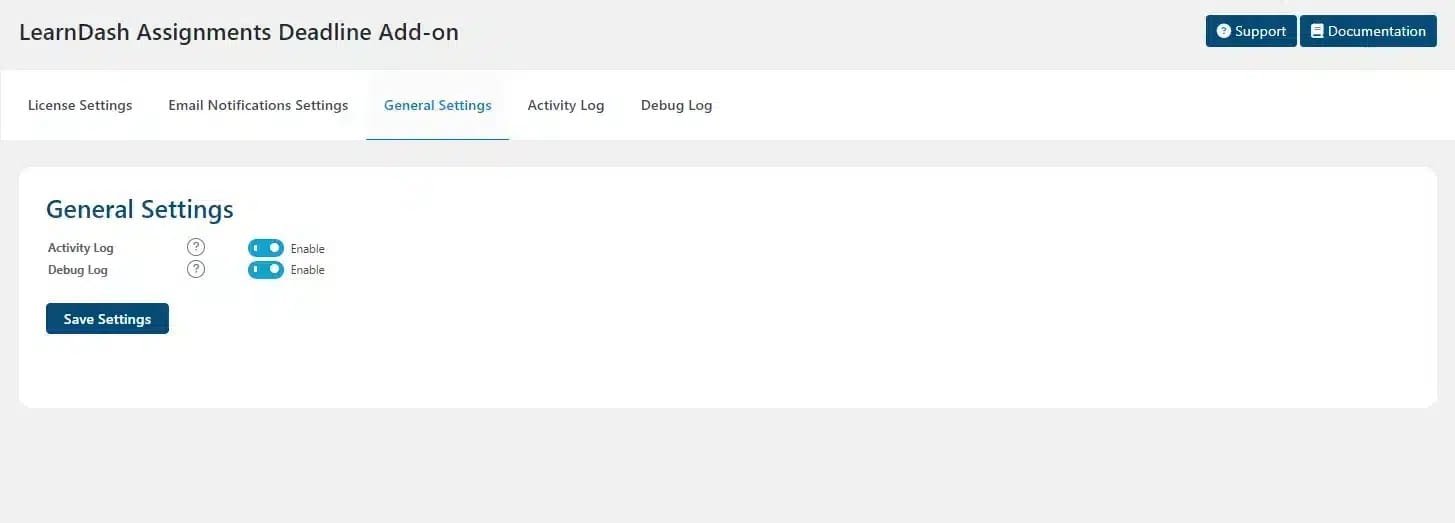Click the book icon inside Documentation button
The image size is (1455, 523).
(x=1317, y=31)
